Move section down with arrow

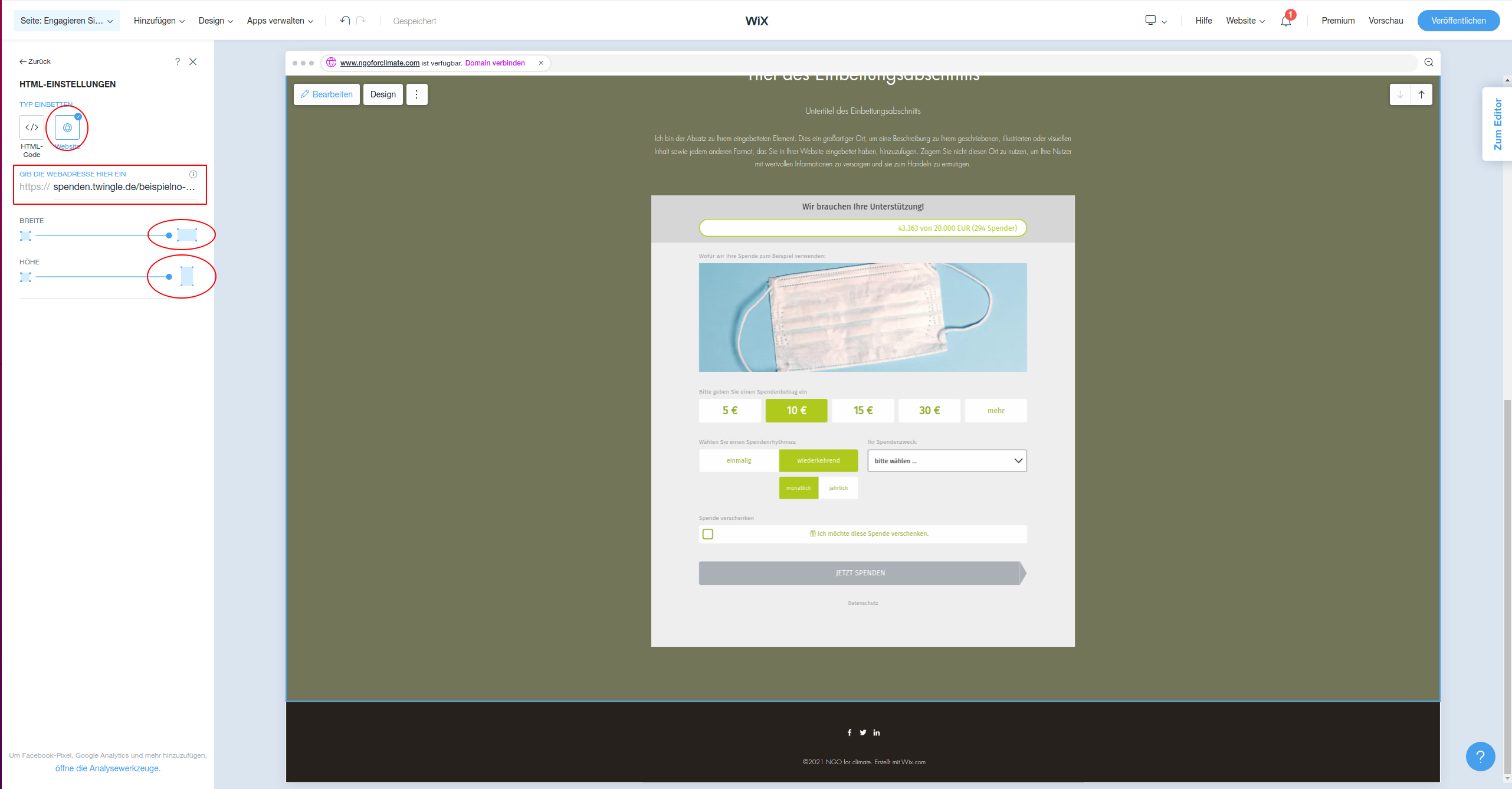click(x=1400, y=94)
